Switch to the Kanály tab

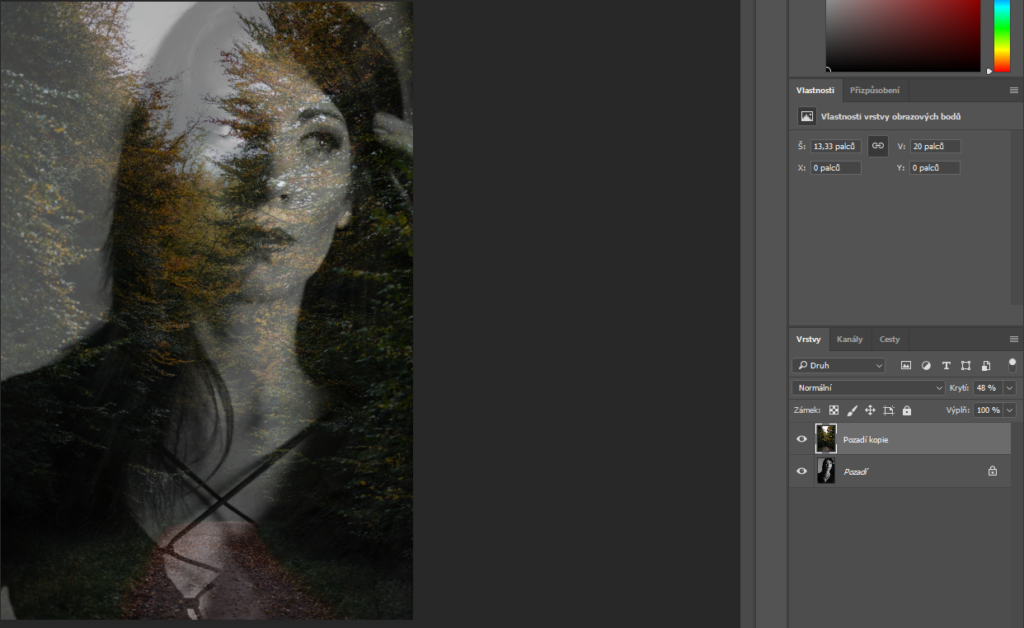tap(850, 339)
